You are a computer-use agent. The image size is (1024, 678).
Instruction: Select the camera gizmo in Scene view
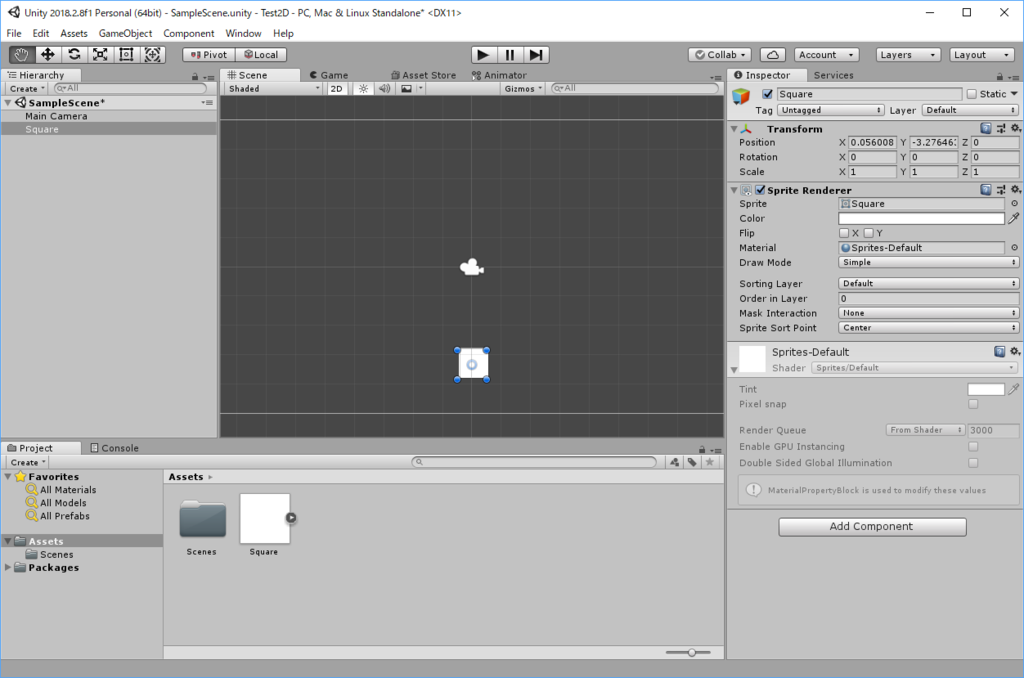472,267
